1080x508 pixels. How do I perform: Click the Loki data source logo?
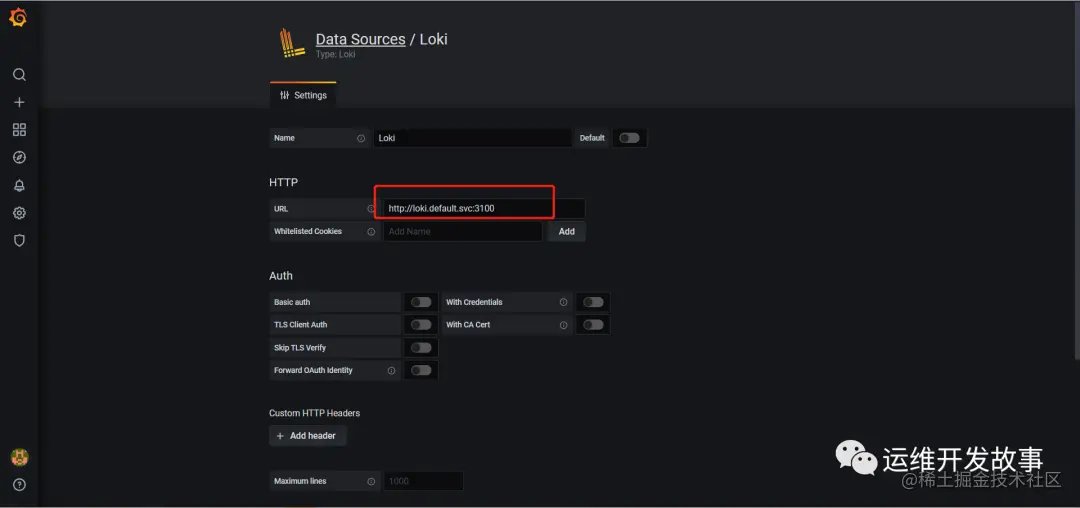292,42
